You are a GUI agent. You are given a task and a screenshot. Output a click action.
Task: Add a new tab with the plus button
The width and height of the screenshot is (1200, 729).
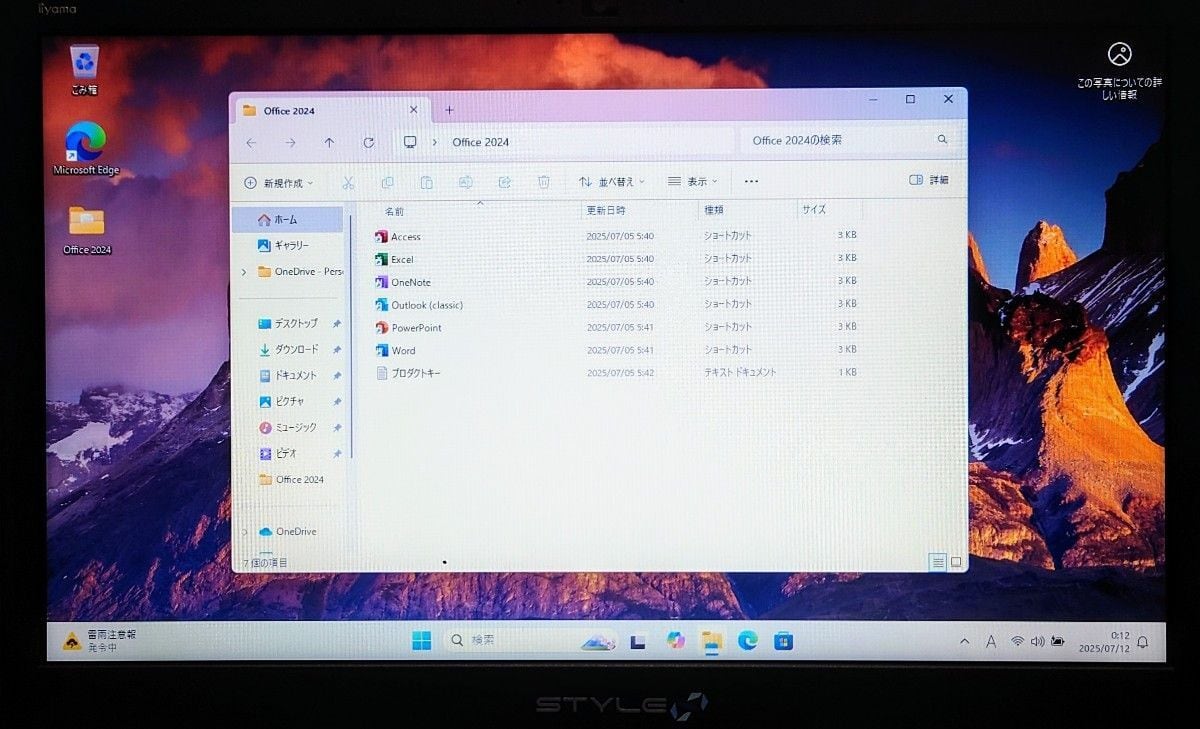point(449,110)
